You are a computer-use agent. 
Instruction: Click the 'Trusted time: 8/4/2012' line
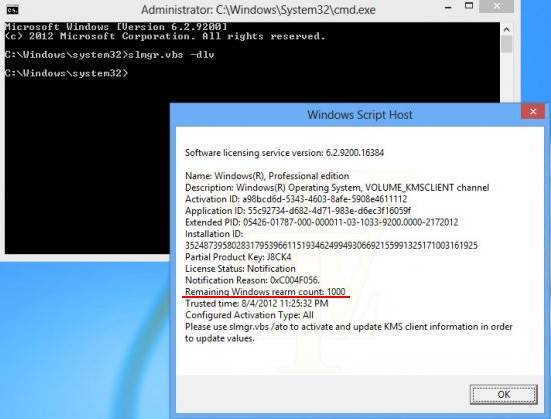(257, 303)
